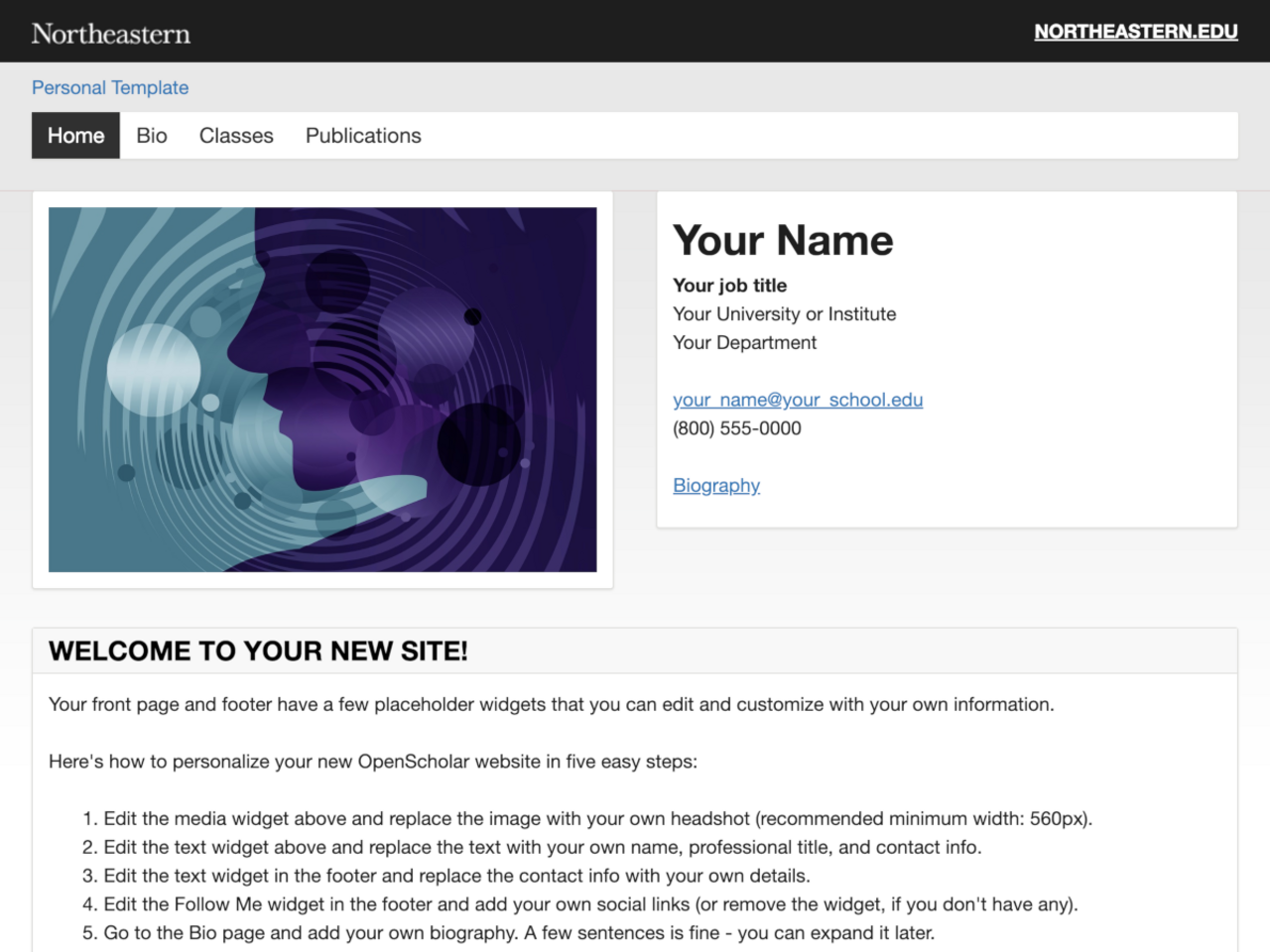
Task: Click the black header bar
Action: pos(635,31)
